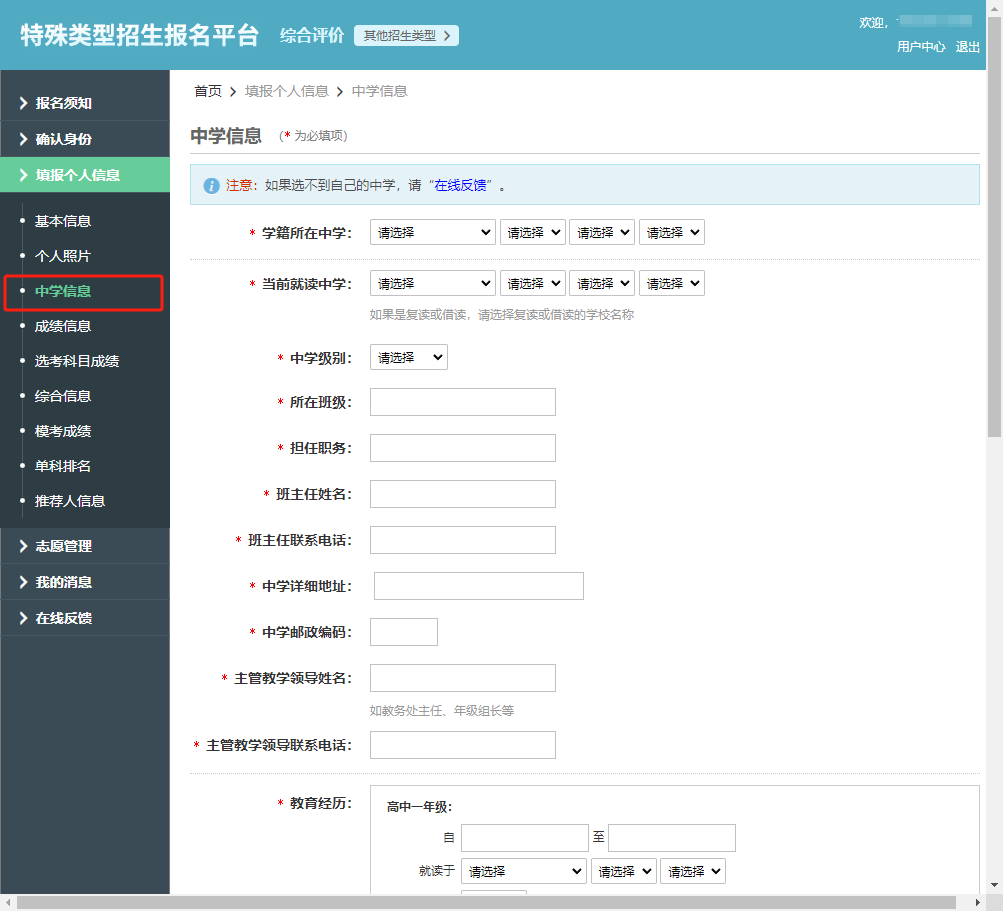Click 退出 to log out
This screenshot has height=911, width=1003.
pyautogui.click(x=967, y=47)
